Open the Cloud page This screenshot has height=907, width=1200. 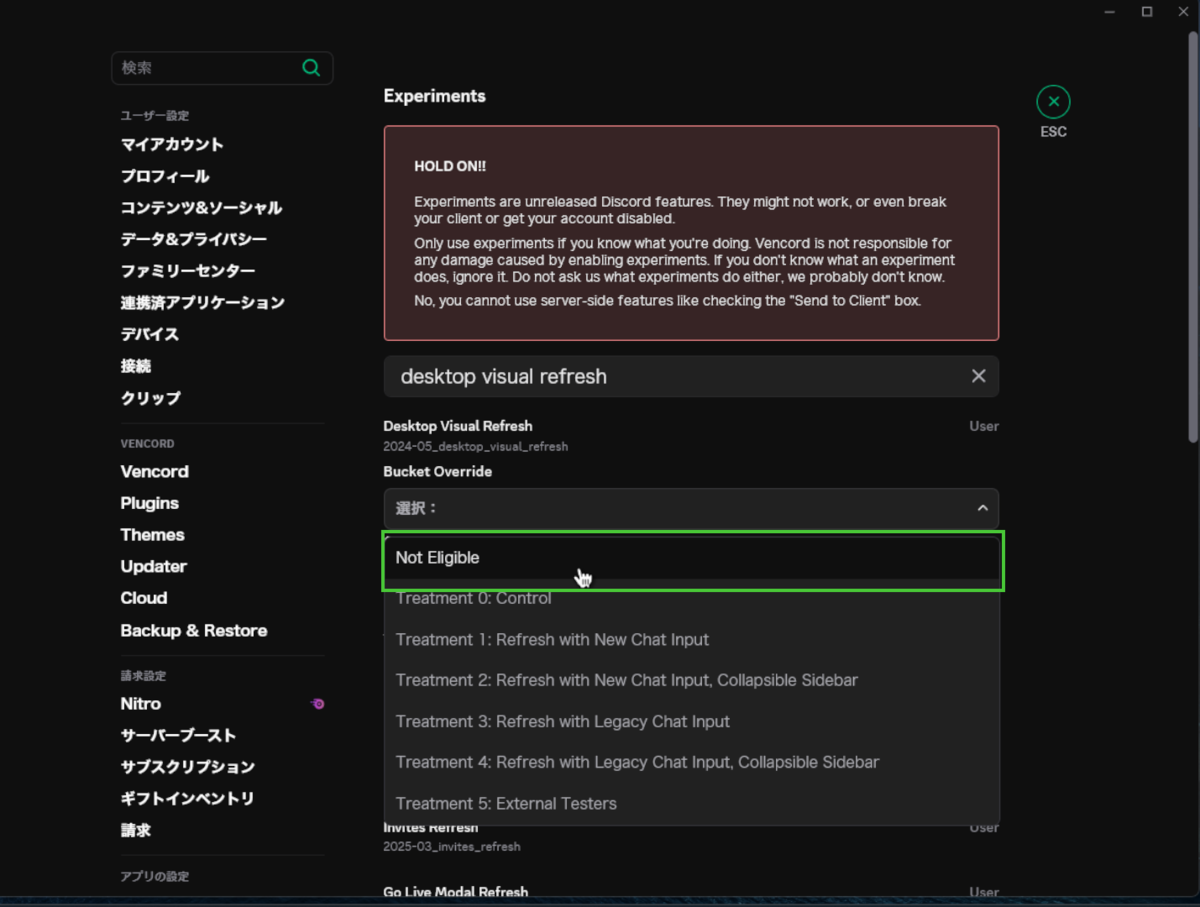(144, 598)
